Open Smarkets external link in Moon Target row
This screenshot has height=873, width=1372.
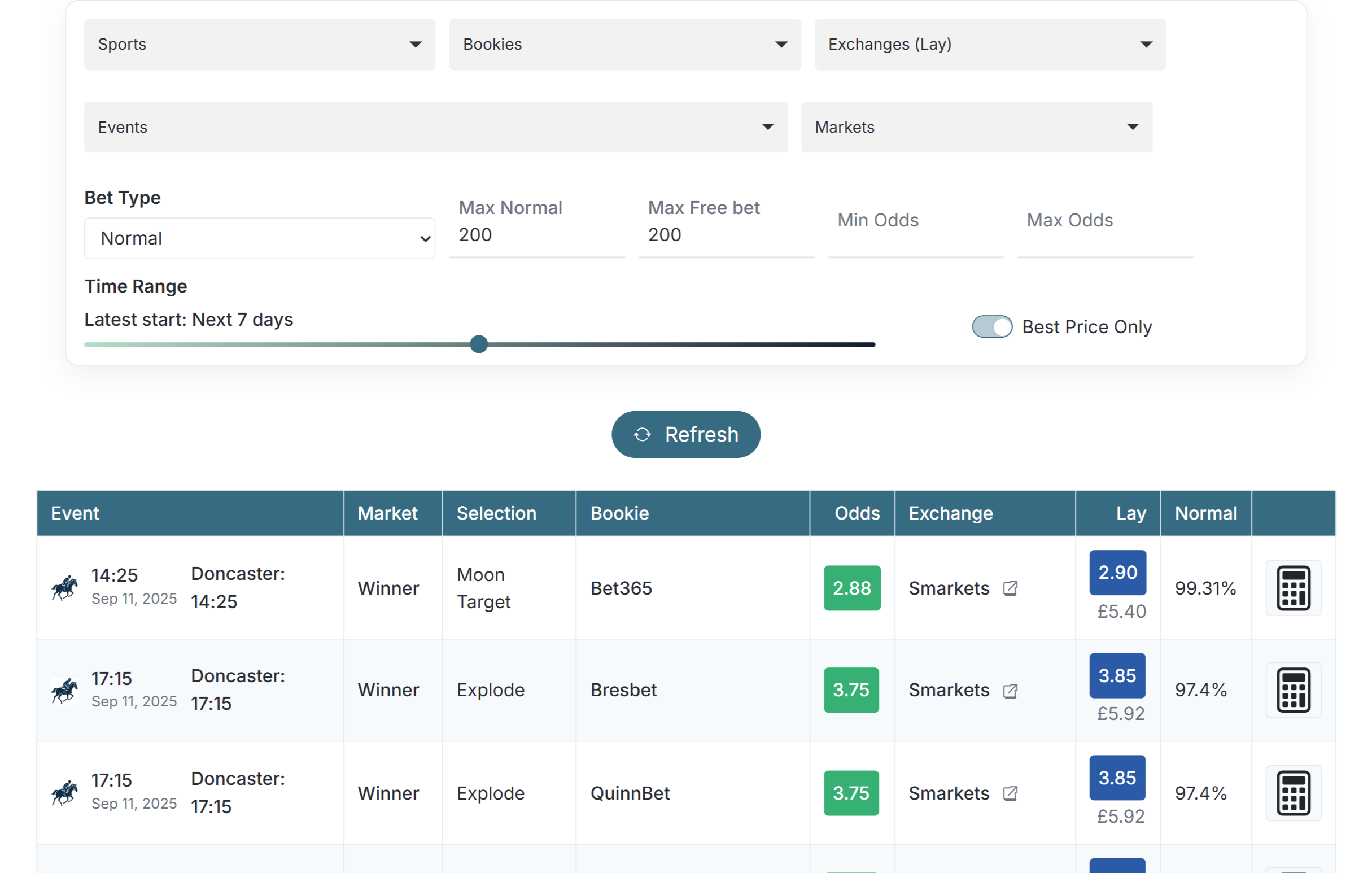click(1010, 588)
